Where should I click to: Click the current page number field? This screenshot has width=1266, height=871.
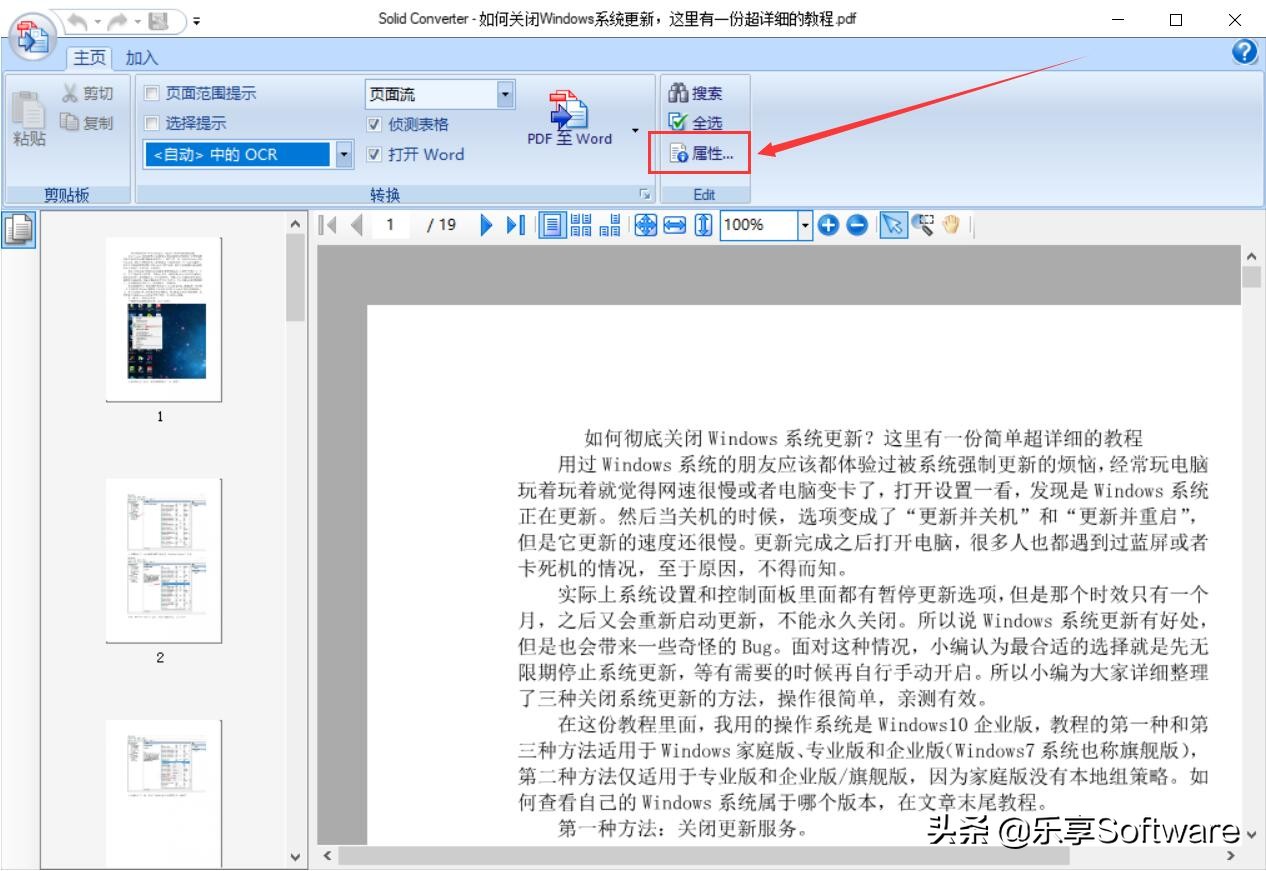(391, 225)
